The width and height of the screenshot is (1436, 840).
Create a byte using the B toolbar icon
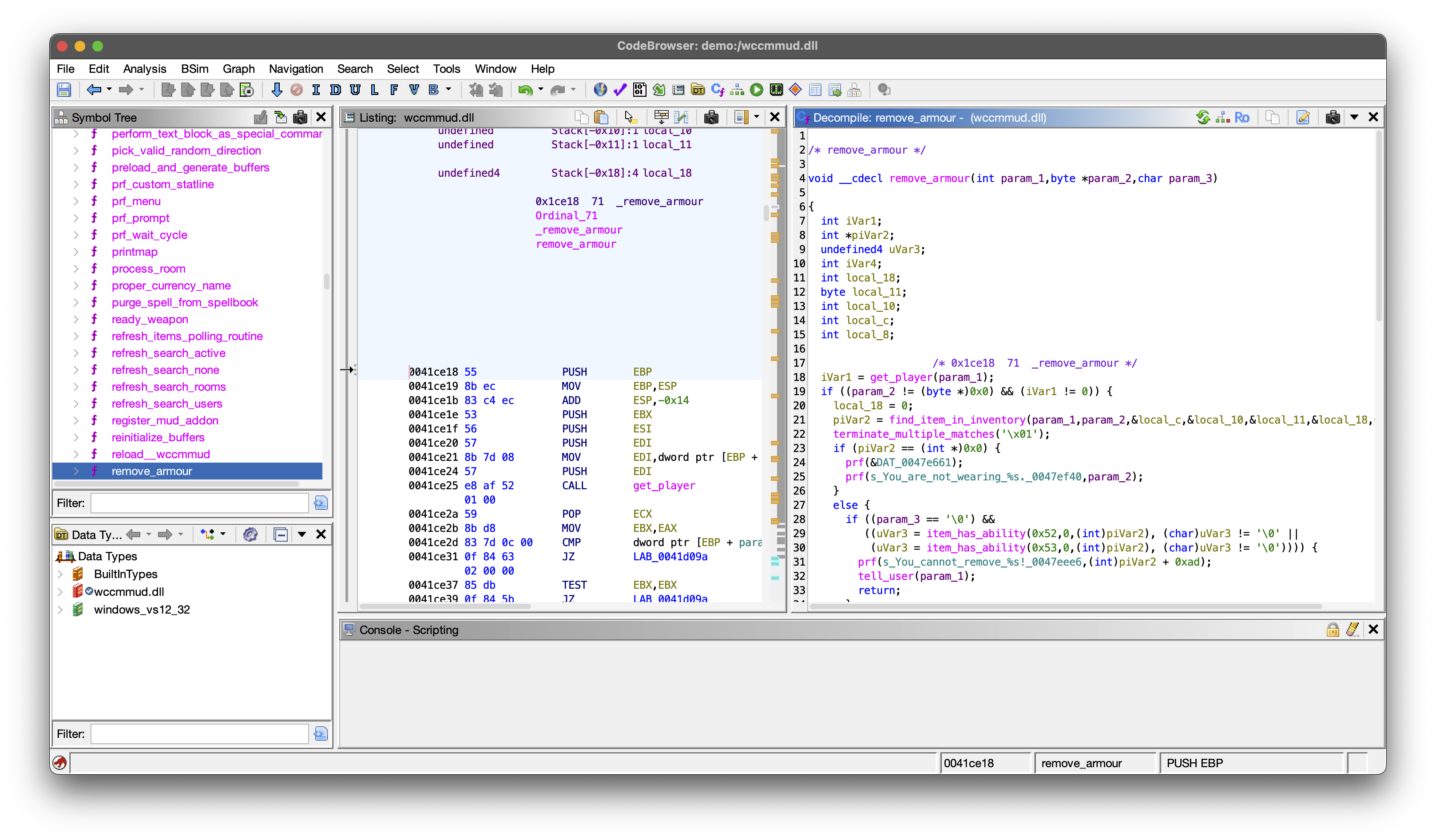point(433,90)
